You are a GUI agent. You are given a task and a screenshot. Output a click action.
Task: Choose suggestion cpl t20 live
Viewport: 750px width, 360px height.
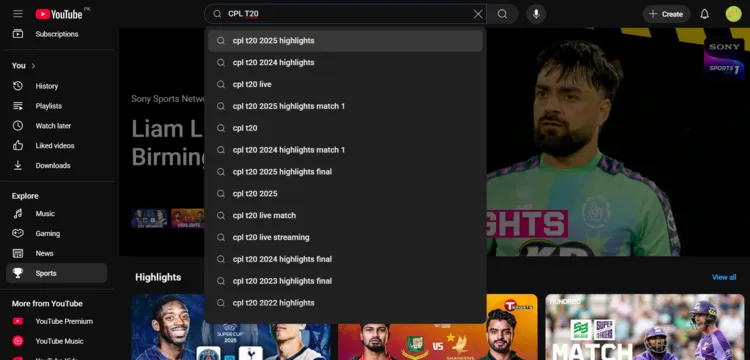click(345, 85)
